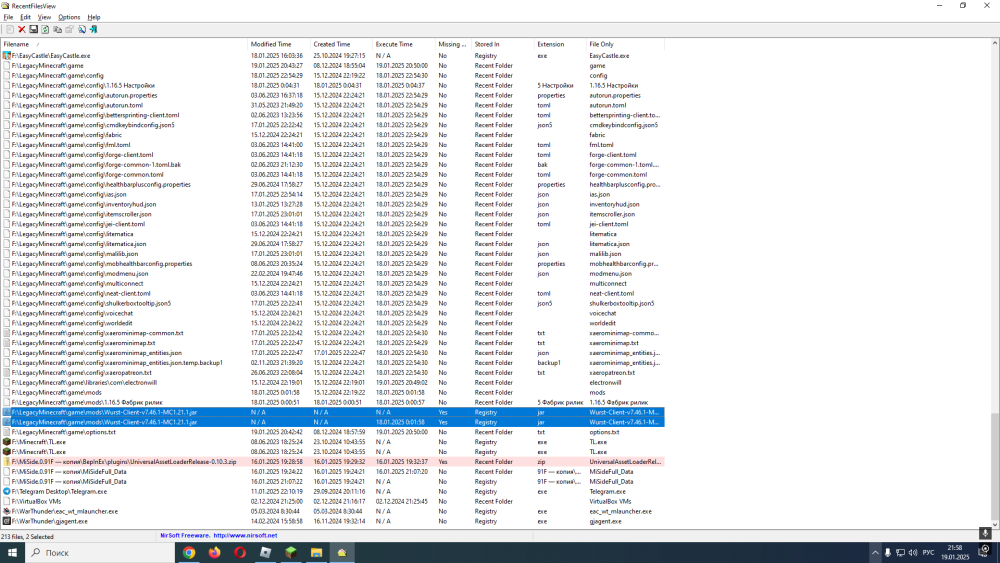This screenshot has width=1000, height=563.
Task: Open the Minecraft grass block taskbar icon
Action: click(291, 553)
